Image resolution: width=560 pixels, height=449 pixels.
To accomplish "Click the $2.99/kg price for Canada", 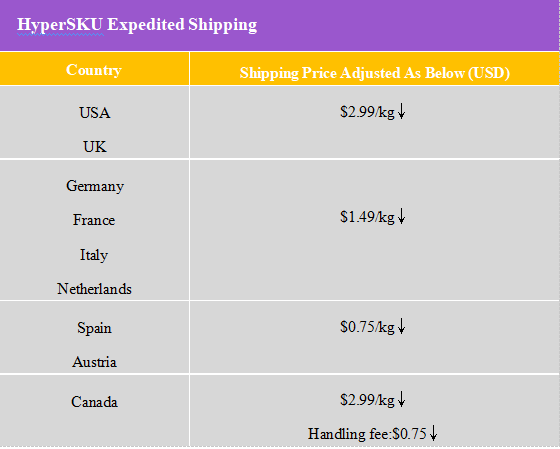I will click(x=368, y=400).
